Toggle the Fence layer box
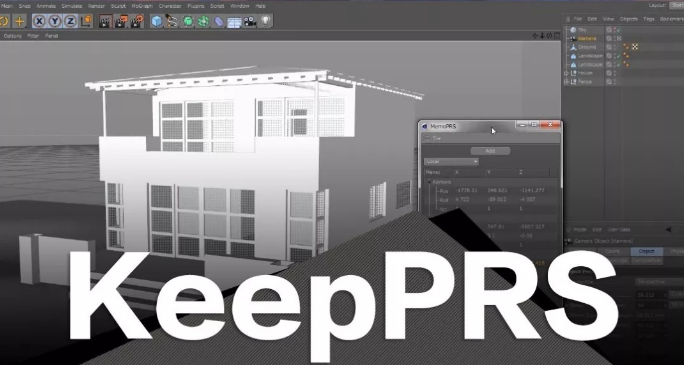 point(609,82)
